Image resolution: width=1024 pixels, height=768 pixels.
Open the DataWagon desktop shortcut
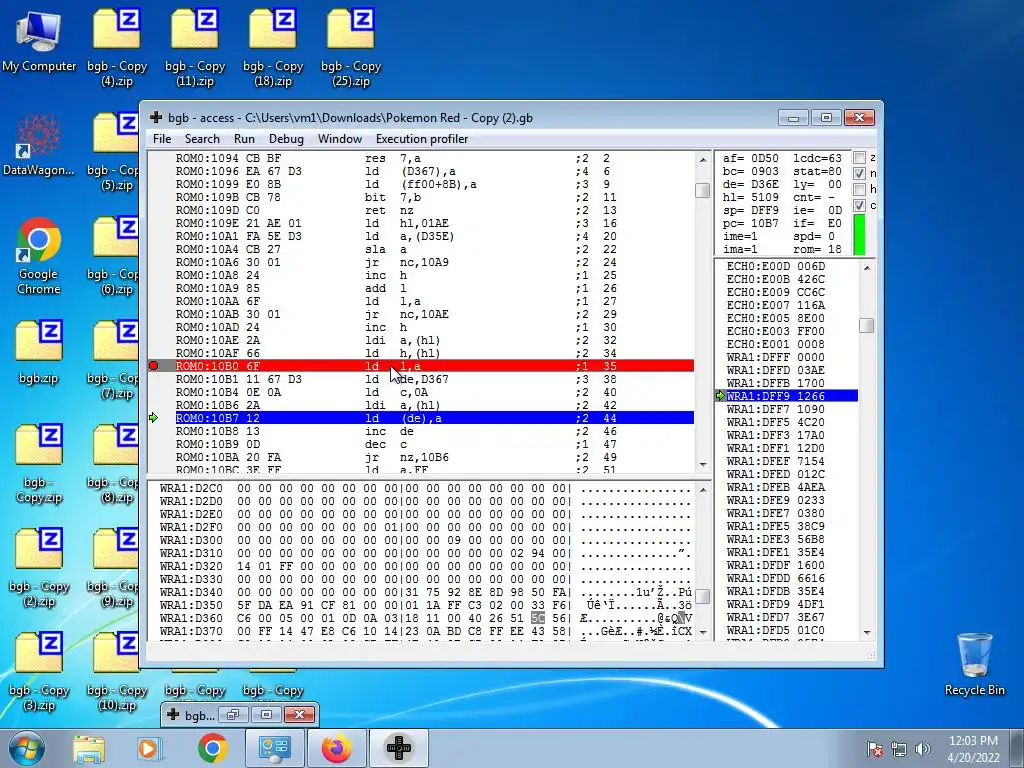coord(39,145)
